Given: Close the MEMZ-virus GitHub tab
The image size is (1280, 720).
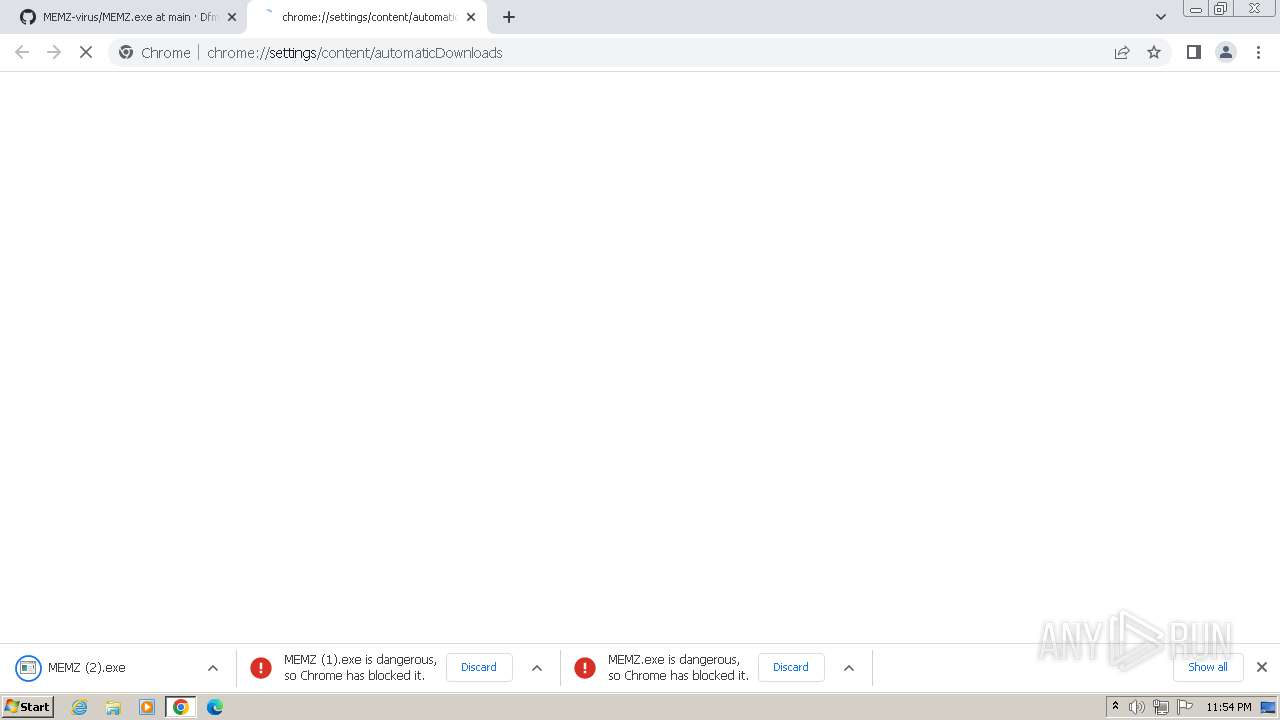Looking at the screenshot, I should coord(232,17).
